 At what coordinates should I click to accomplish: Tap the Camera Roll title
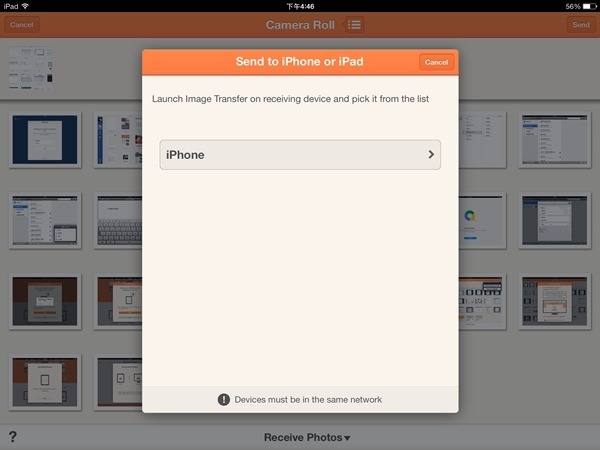coord(300,25)
